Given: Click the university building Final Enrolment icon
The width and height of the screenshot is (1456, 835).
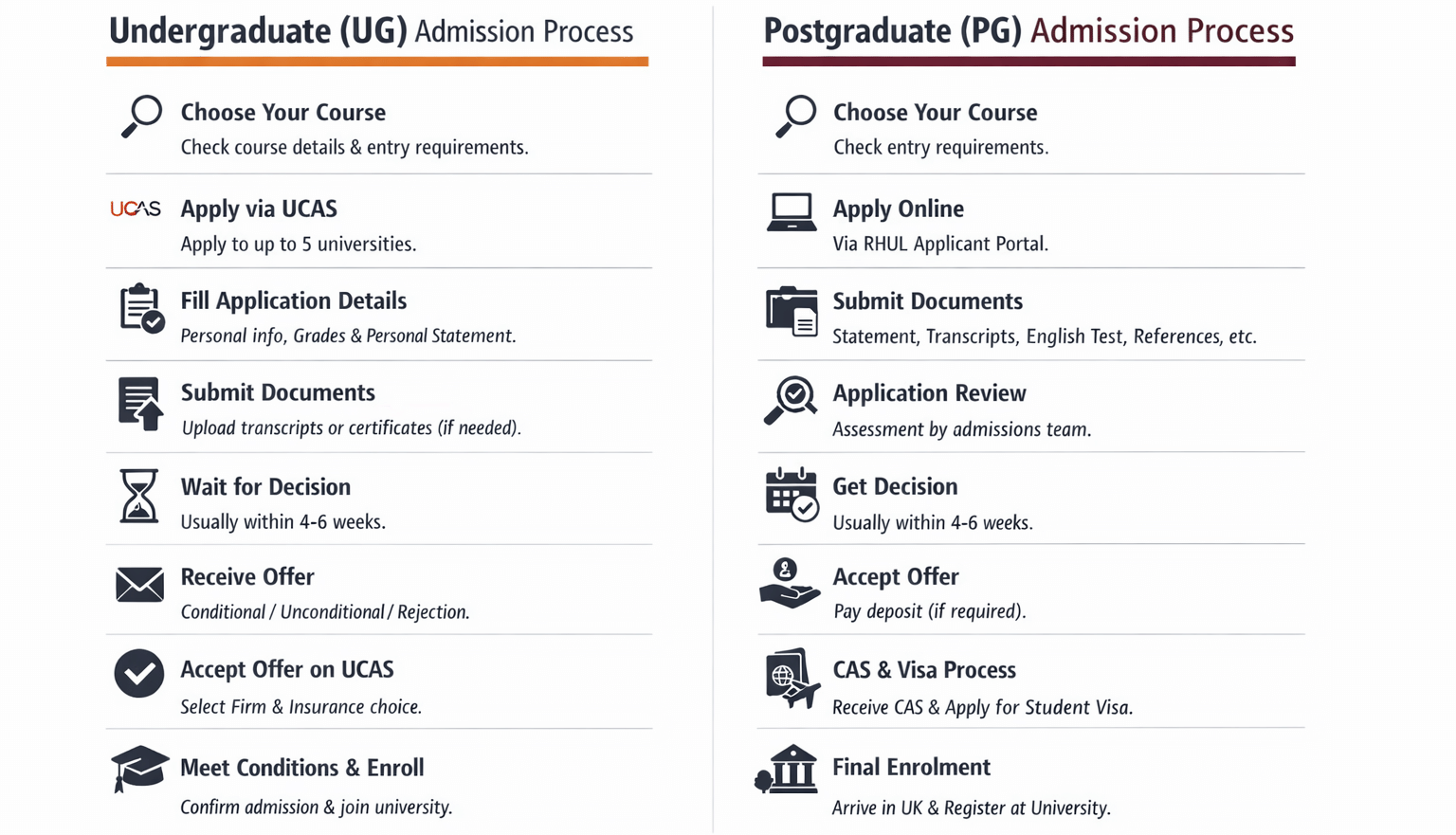Looking at the screenshot, I should point(788,769).
